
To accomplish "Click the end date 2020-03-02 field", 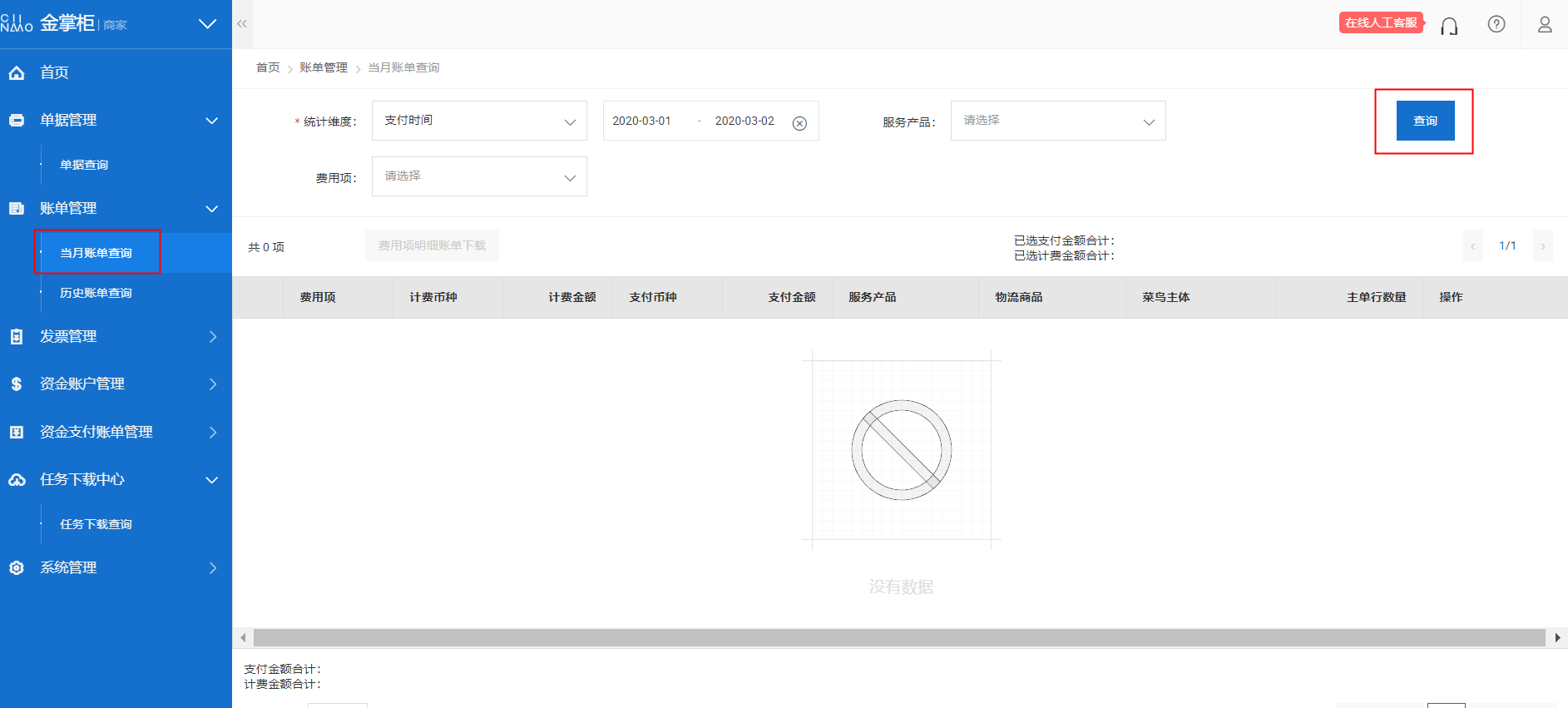I will (x=744, y=121).
